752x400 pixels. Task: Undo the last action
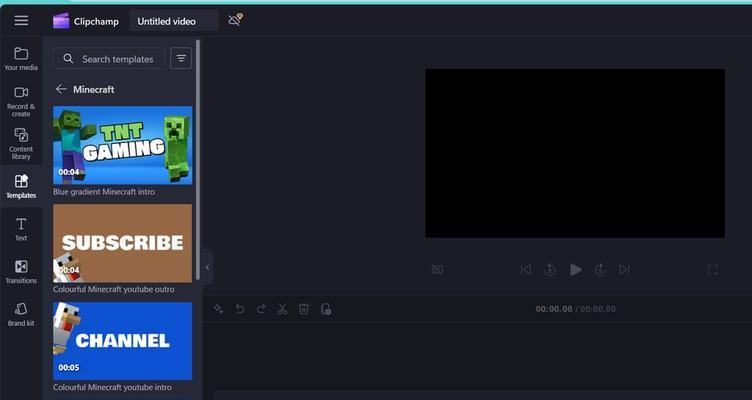(240, 309)
